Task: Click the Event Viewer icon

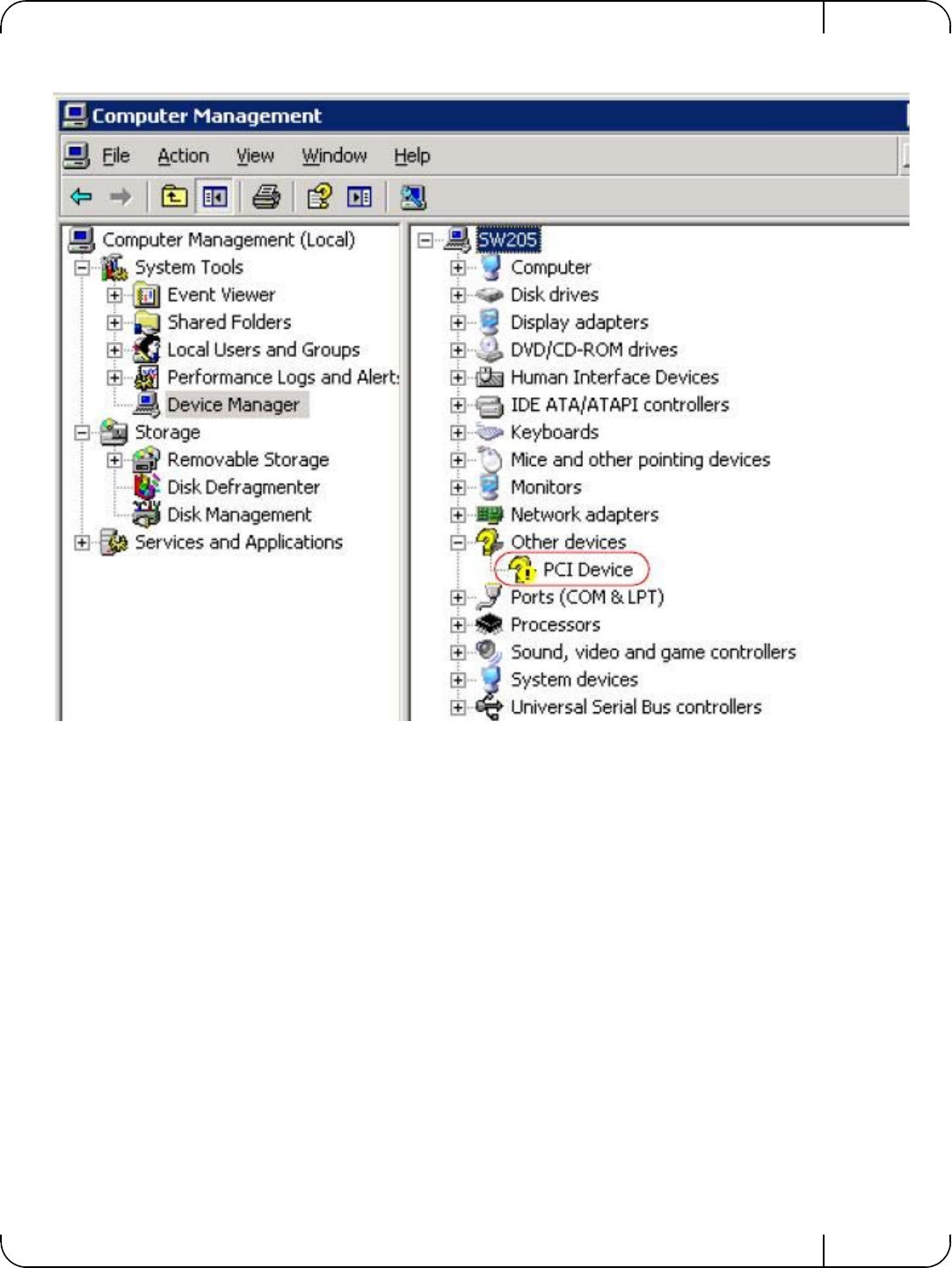Action: click(146, 295)
